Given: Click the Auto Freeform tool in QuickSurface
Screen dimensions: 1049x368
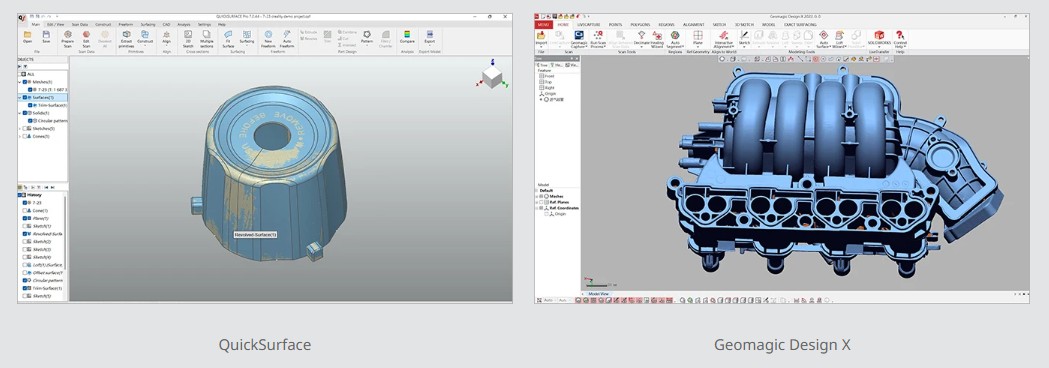Looking at the screenshot, I should coord(287,38).
